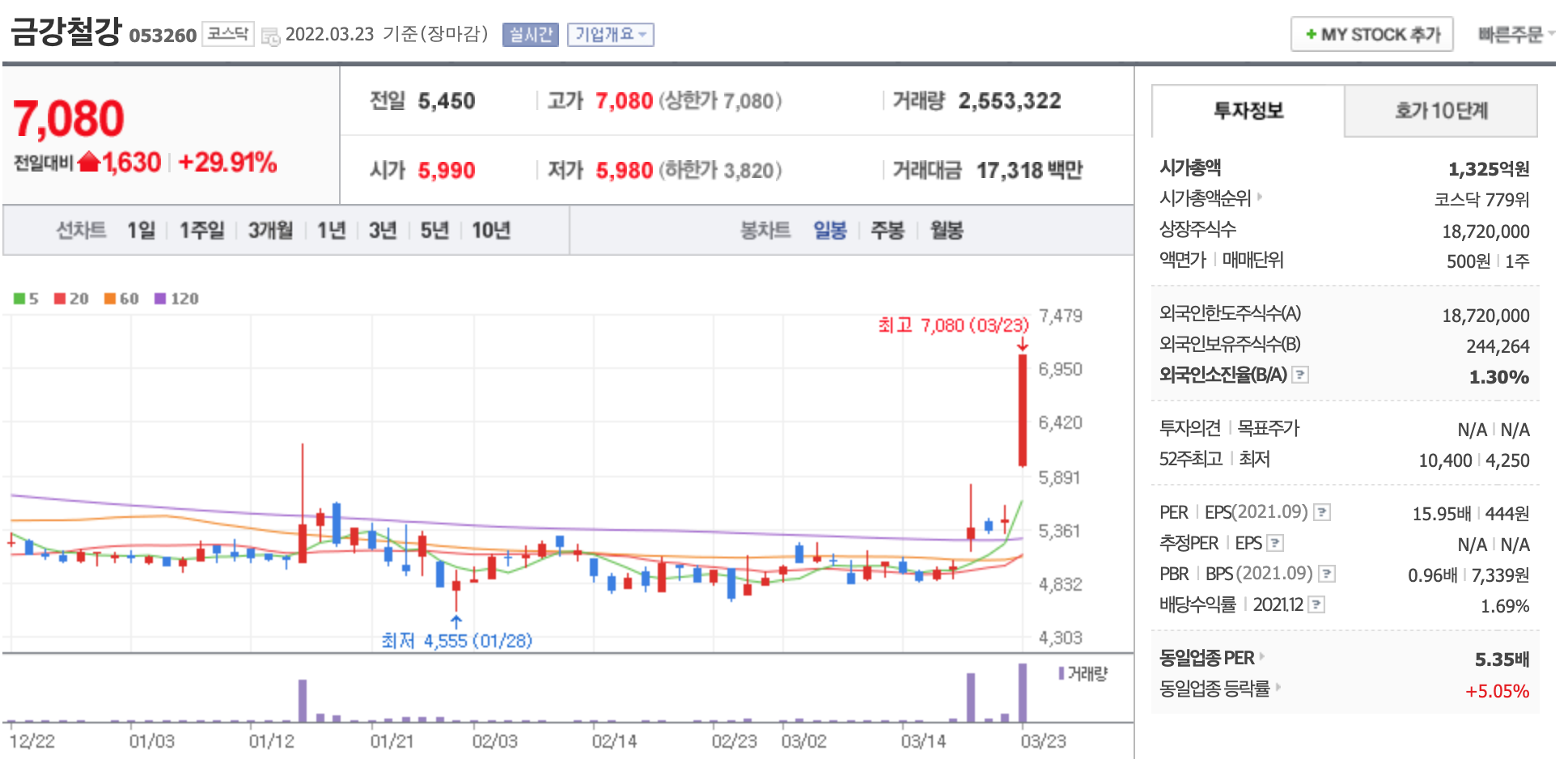Open the 동일업종 PER arrow link

[x=1262, y=656]
